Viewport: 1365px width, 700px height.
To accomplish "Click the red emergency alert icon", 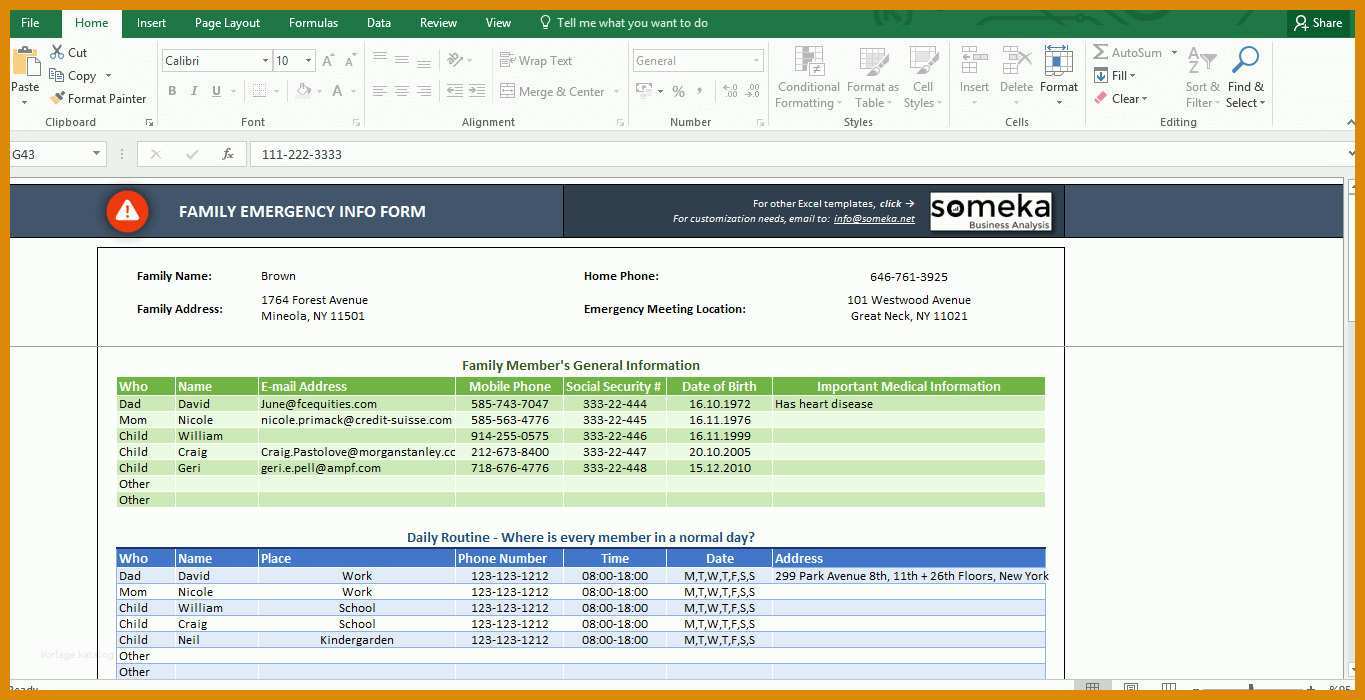I will click(x=127, y=211).
